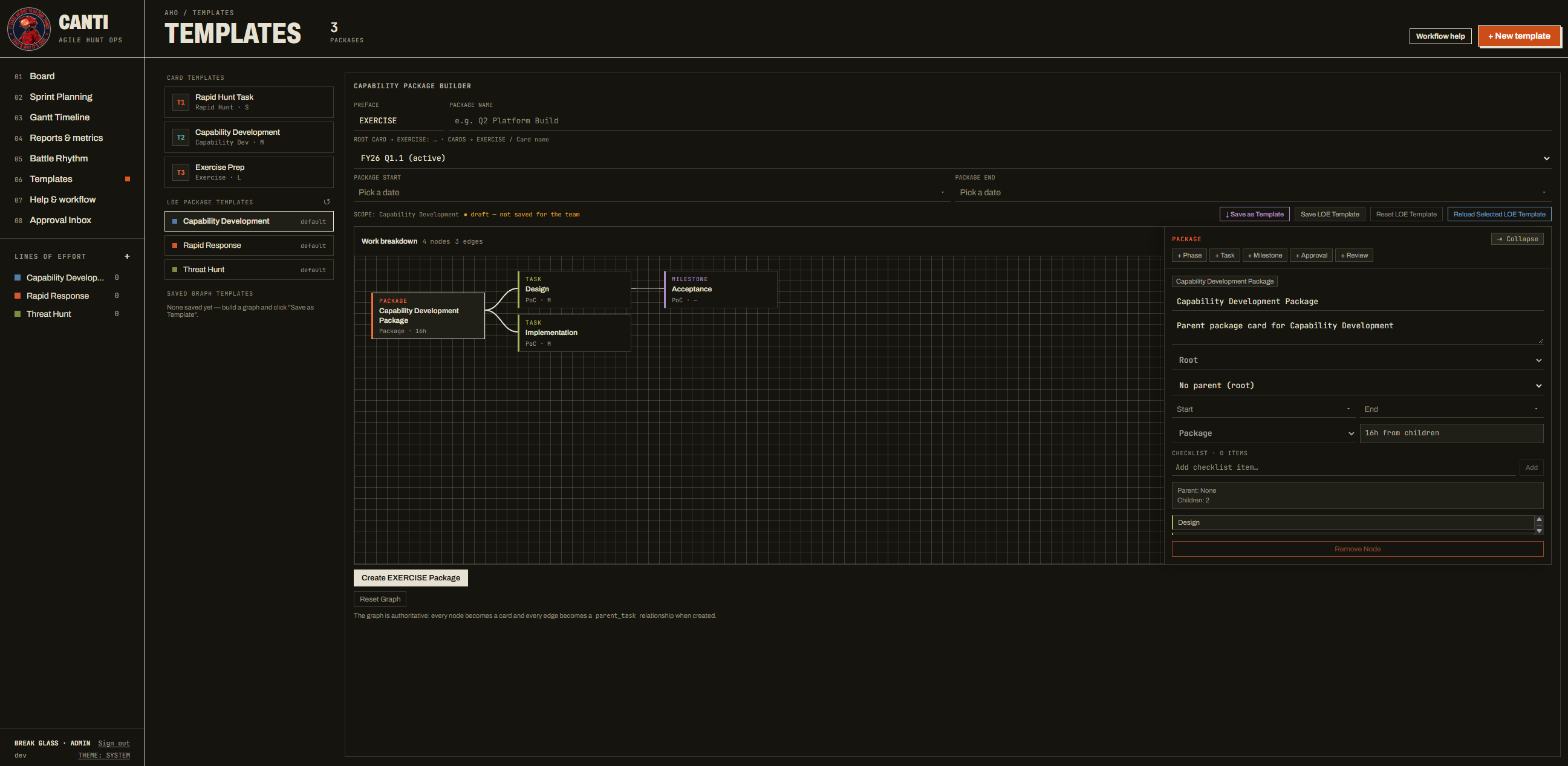Reload Selected LOE Template
The image size is (1568, 766).
coord(1499,214)
